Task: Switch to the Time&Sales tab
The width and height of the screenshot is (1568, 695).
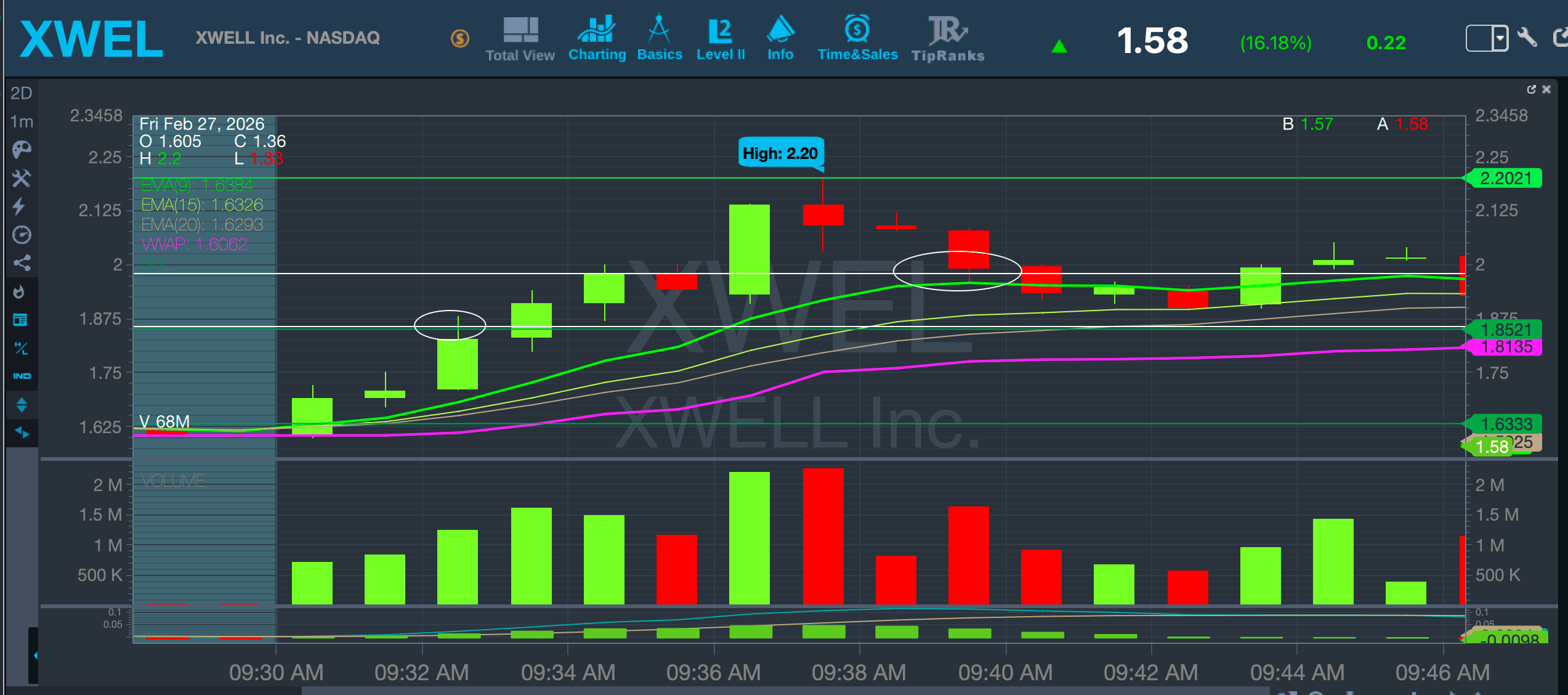Action: [x=857, y=39]
